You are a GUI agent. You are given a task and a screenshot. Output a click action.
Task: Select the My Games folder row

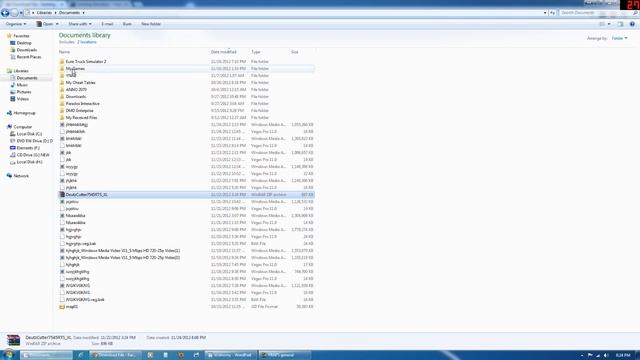187,69
